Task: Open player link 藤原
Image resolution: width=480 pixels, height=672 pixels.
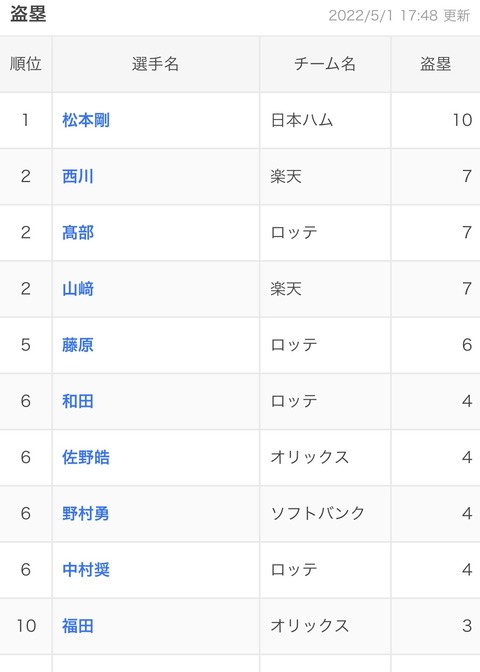Action: point(78,345)
